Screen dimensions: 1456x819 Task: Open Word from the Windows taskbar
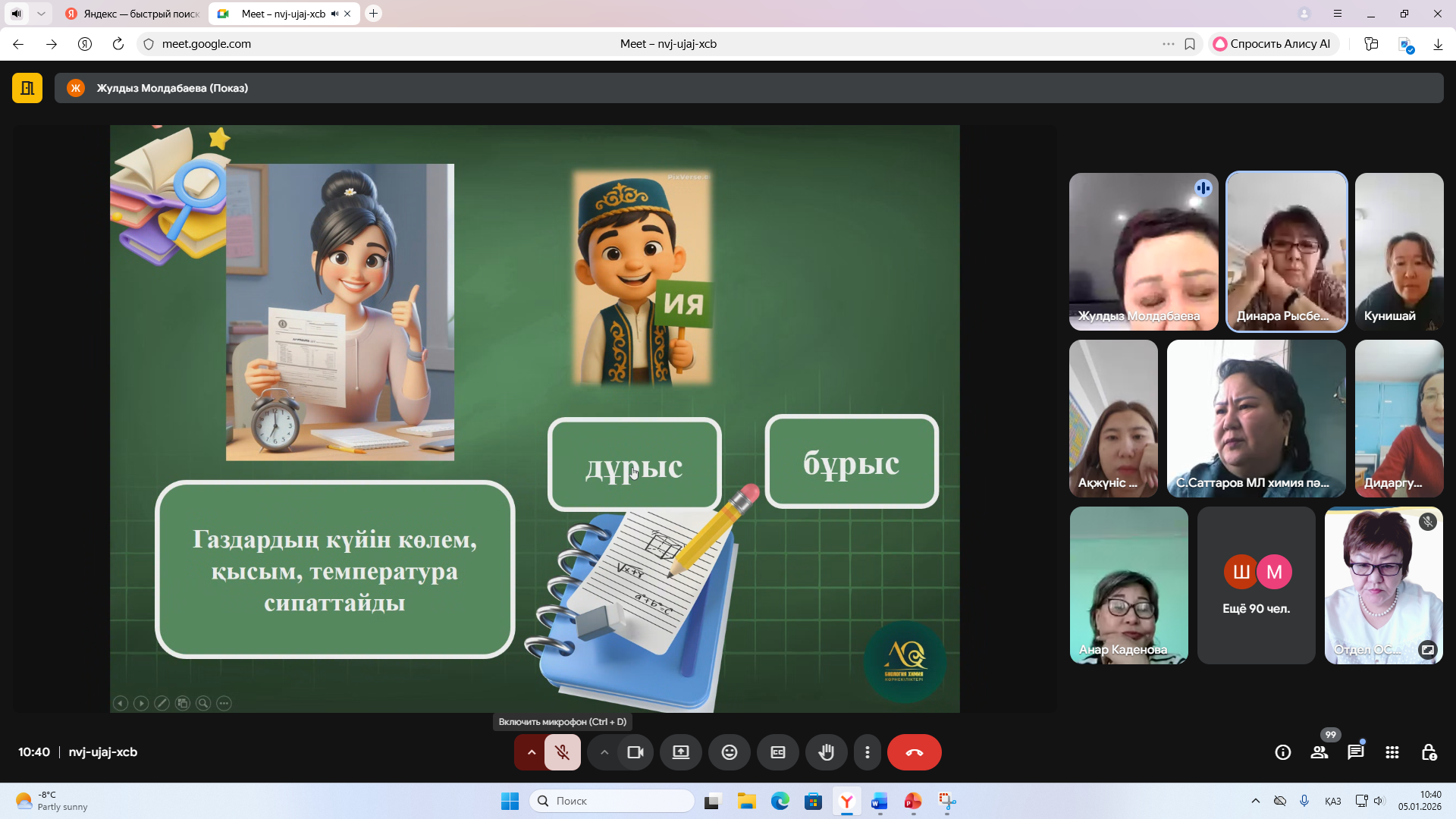(879, 801)
